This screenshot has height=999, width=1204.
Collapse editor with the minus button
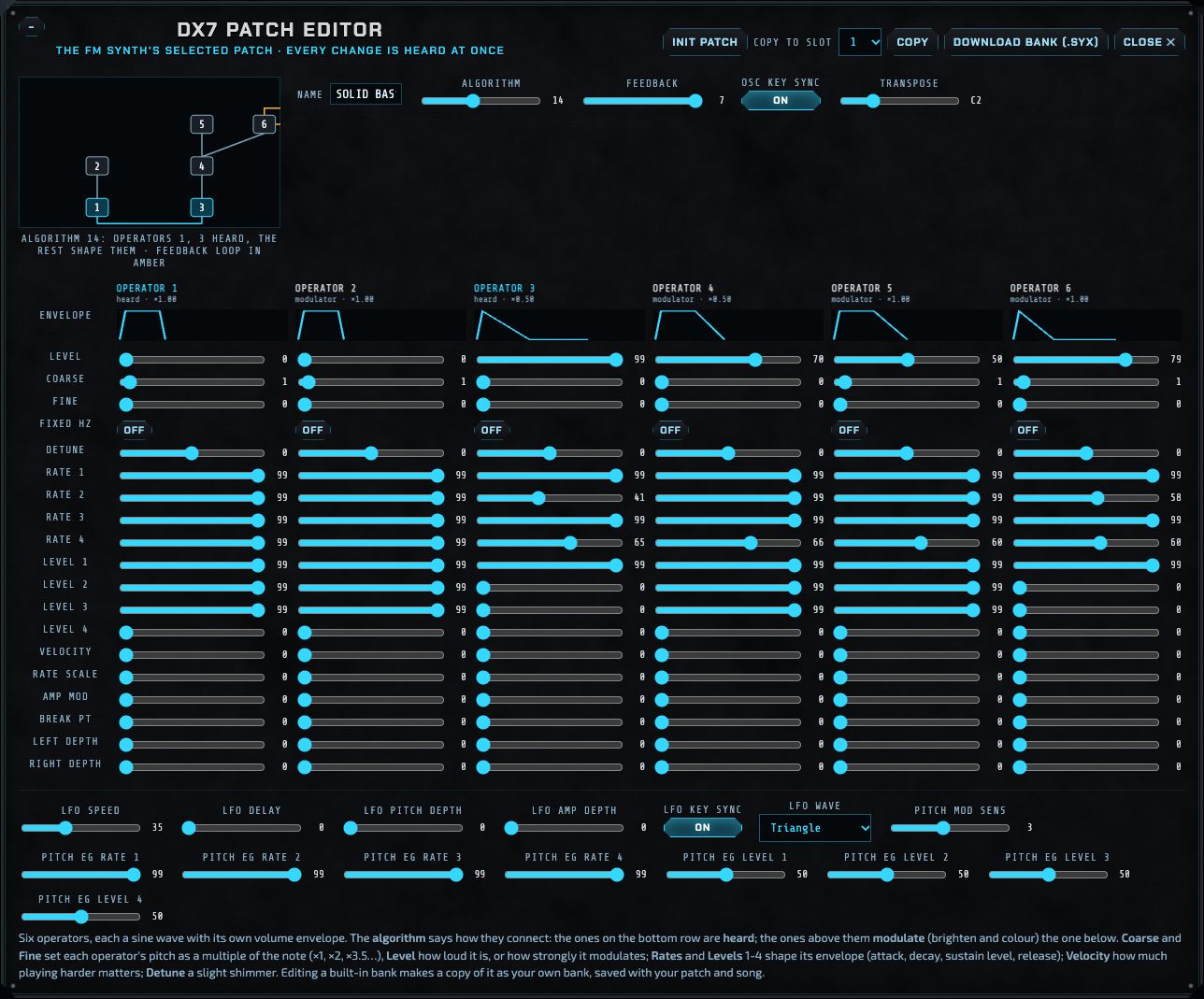point(31,27)
